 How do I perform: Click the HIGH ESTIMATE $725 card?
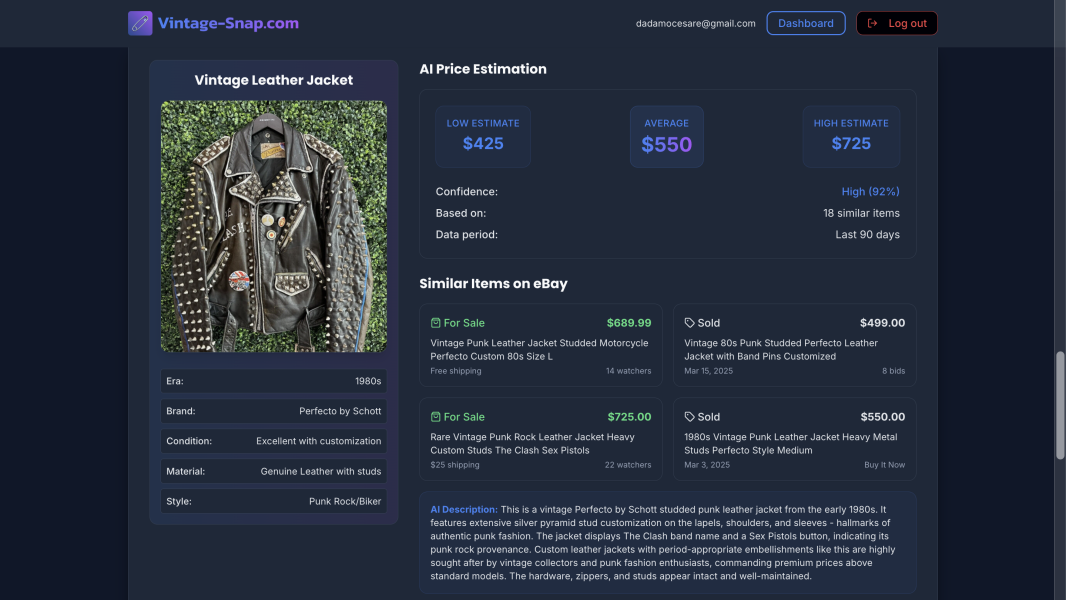851,137
